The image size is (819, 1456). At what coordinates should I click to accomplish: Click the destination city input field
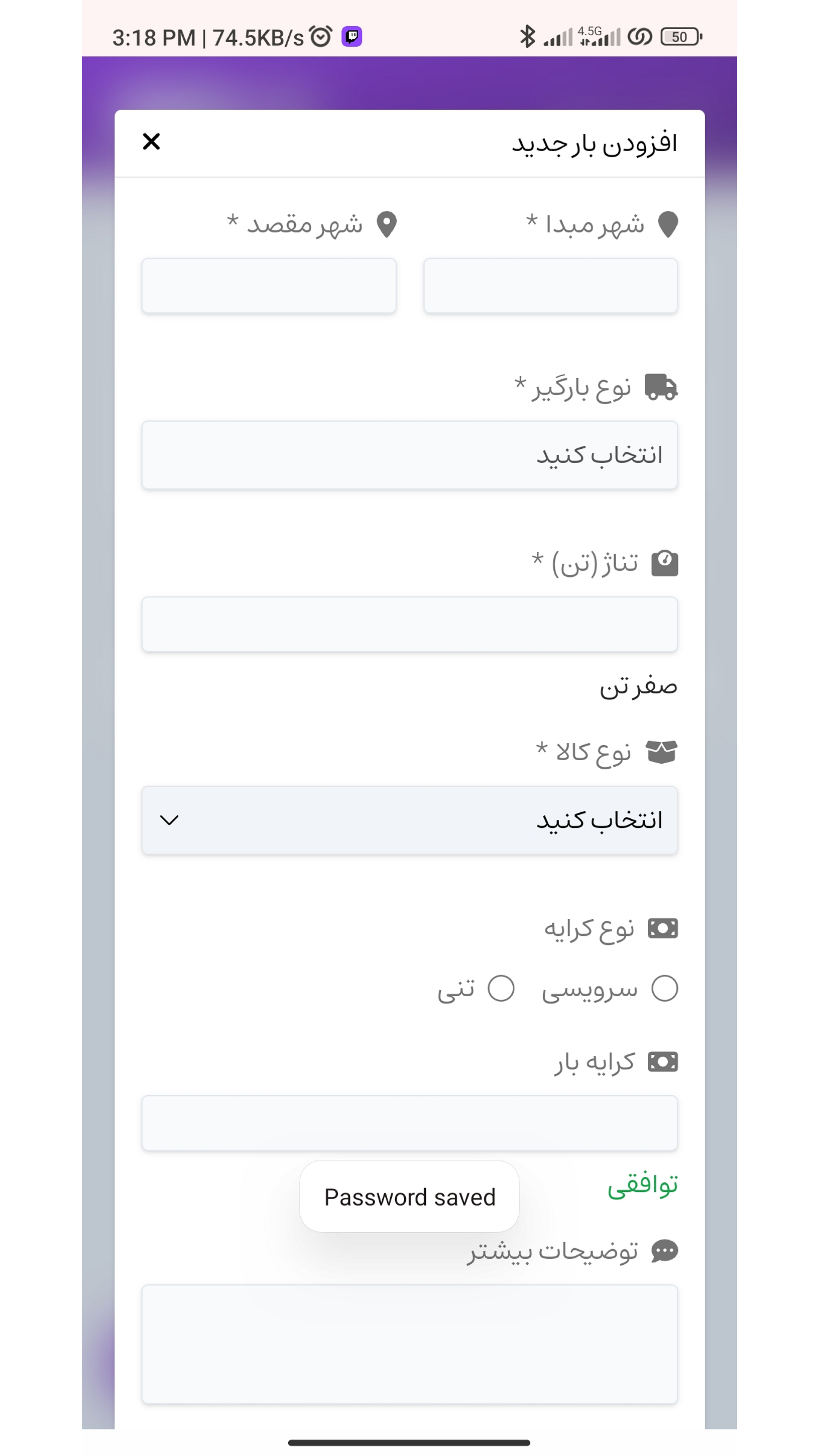tap(269, 286)
